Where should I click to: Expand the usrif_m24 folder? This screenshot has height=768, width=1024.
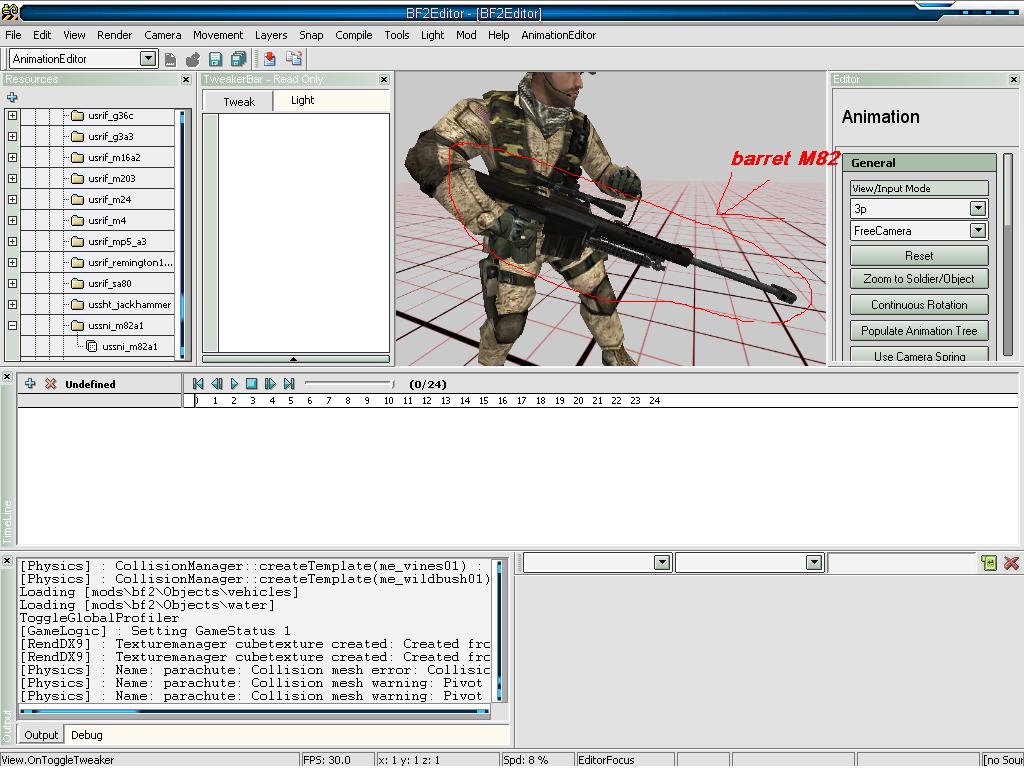point(12,199)
